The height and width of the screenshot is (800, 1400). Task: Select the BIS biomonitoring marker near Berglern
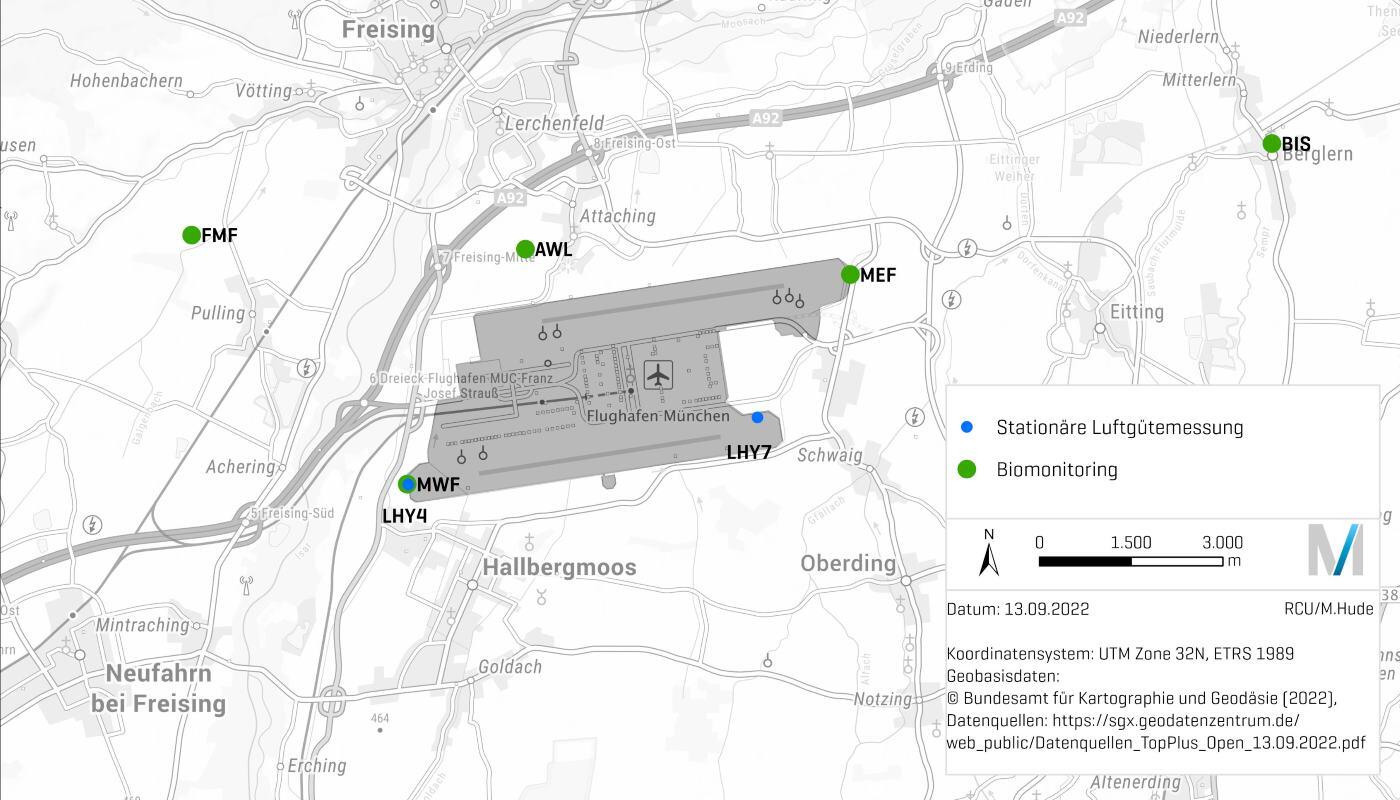point(1272,143)
